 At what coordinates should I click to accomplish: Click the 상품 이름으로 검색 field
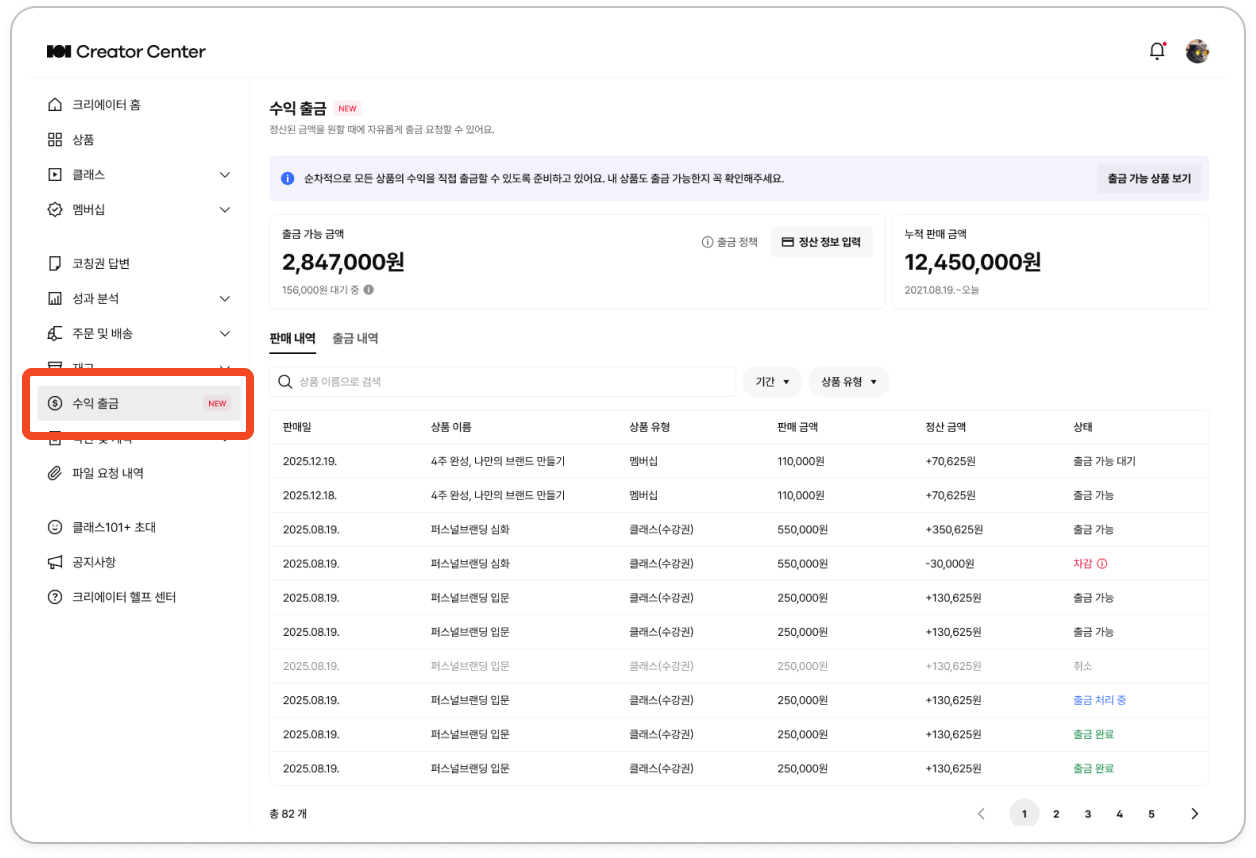click(x=502, y=382)
